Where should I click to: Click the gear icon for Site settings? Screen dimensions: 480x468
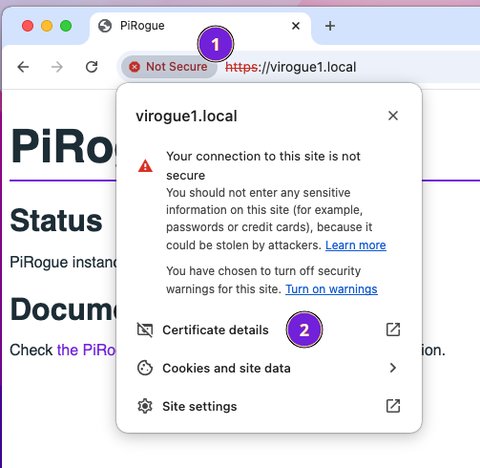[145, 406]
